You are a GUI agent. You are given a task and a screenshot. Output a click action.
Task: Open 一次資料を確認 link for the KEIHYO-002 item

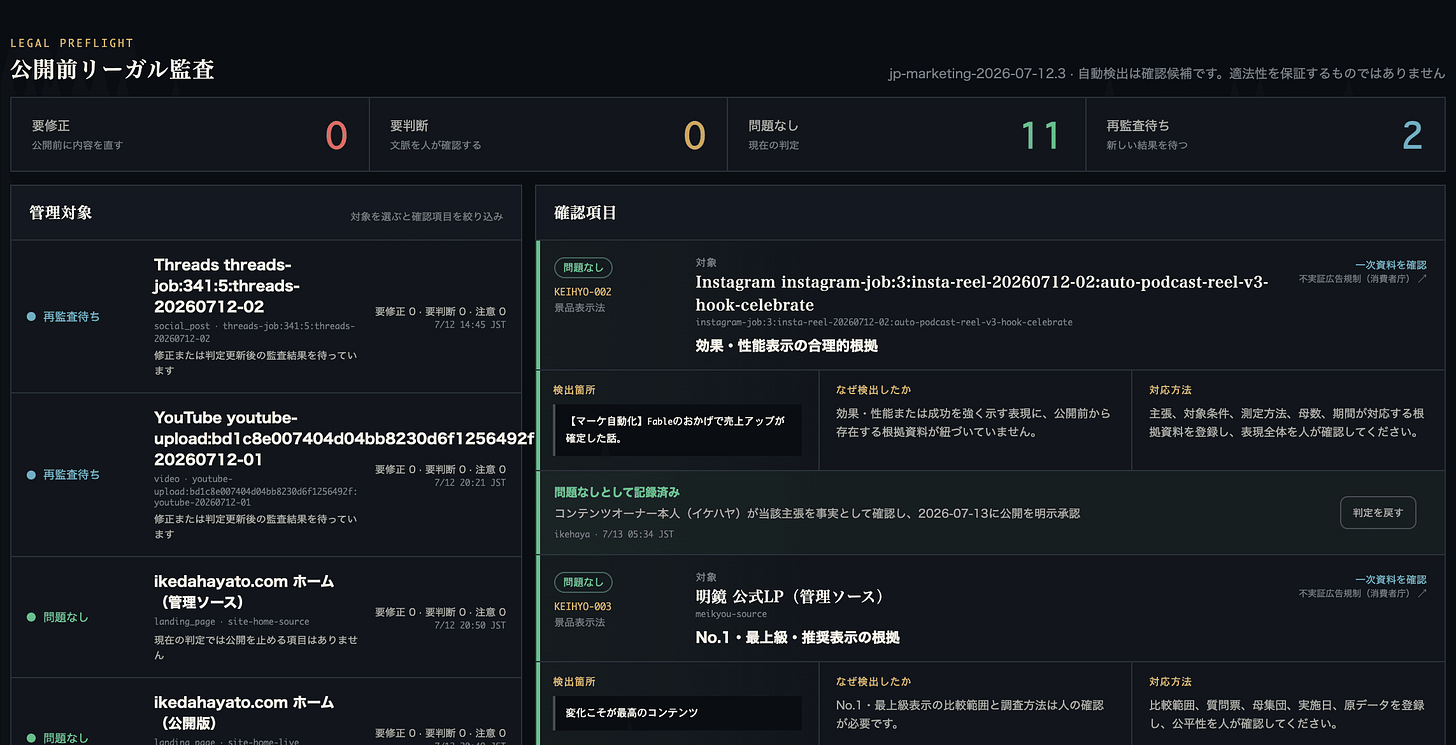[x=1391, y=265]
